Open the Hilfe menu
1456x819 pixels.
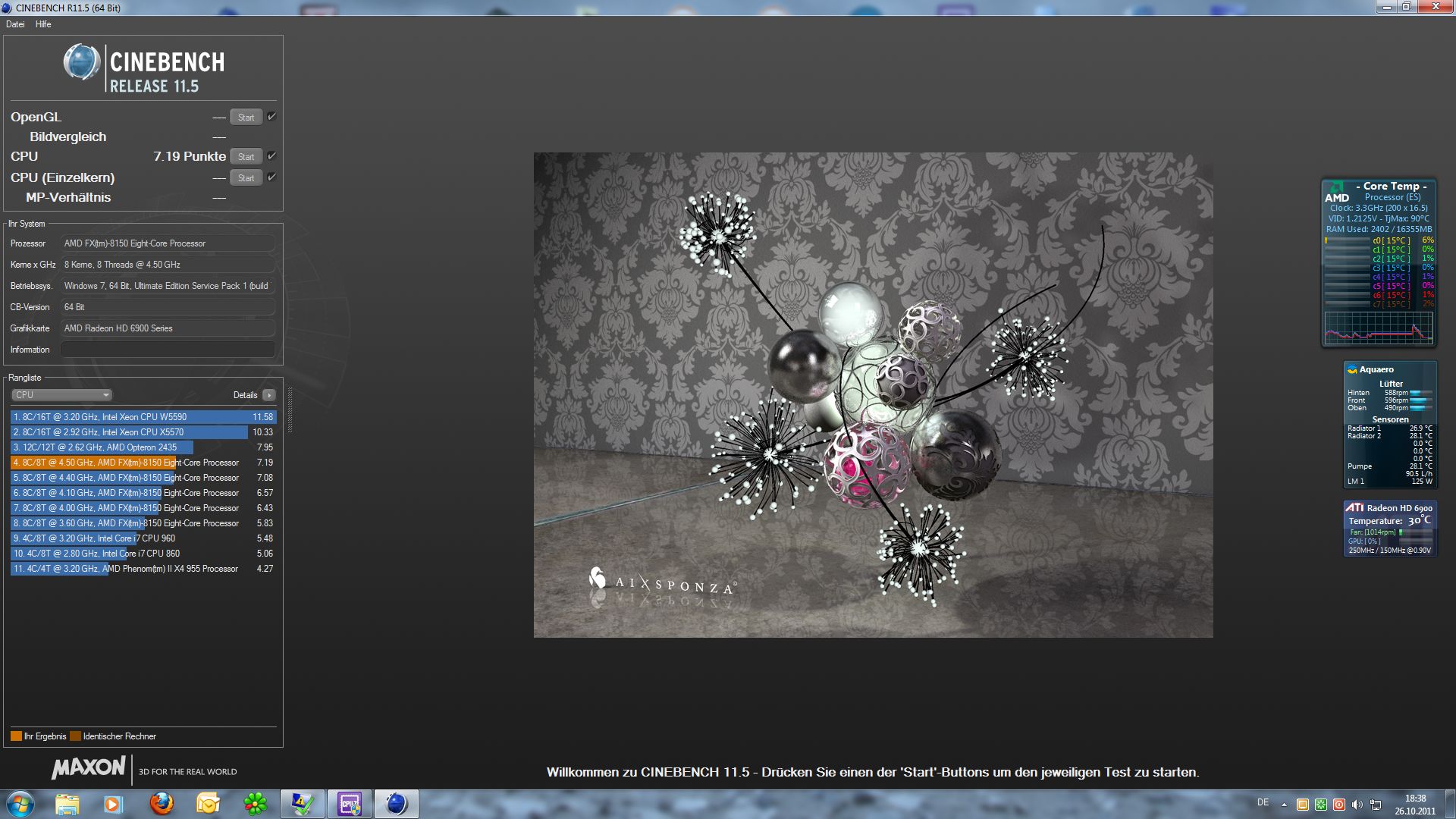(x=43, y=24)
